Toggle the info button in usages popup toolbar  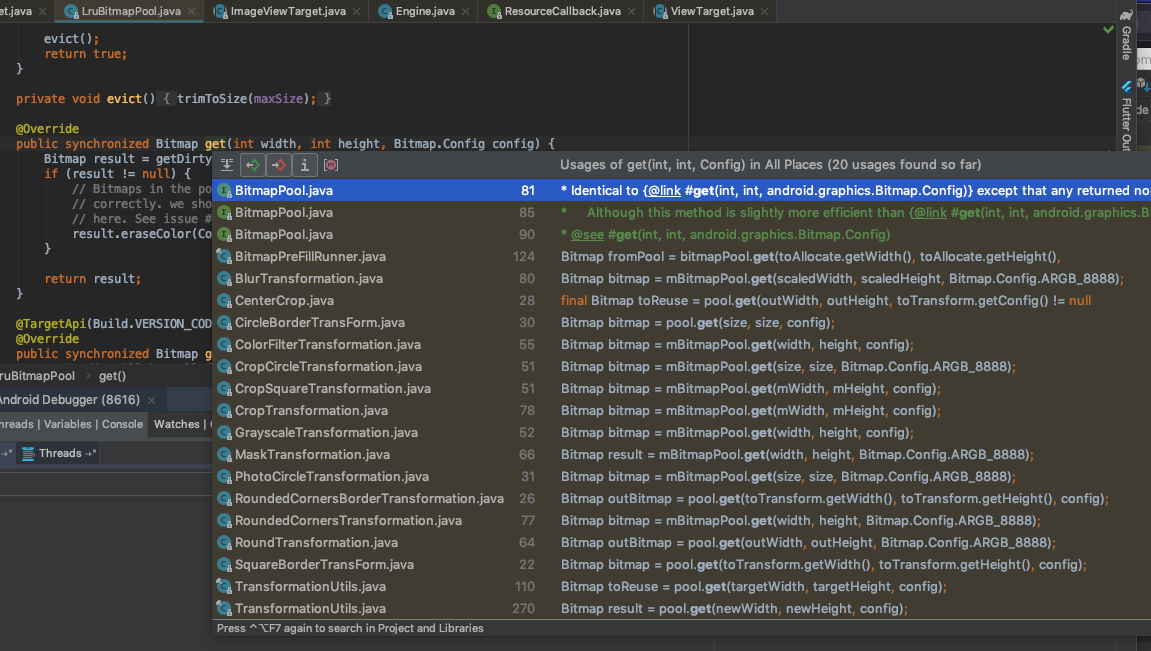(304, 165)
